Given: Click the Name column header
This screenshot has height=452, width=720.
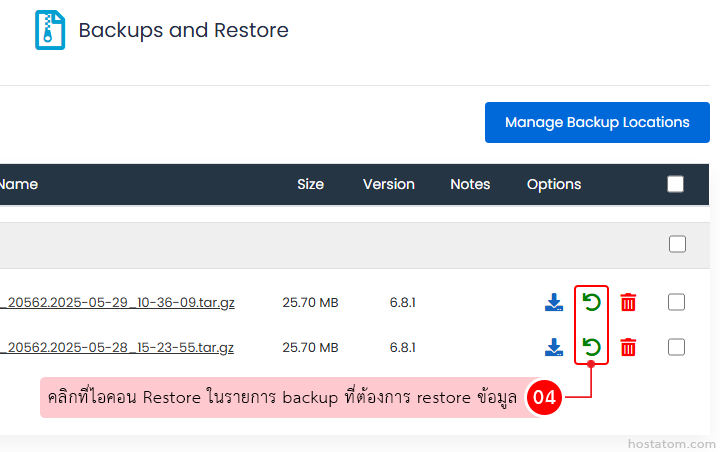Looking at the screenshot, I should tap(18, 184).
